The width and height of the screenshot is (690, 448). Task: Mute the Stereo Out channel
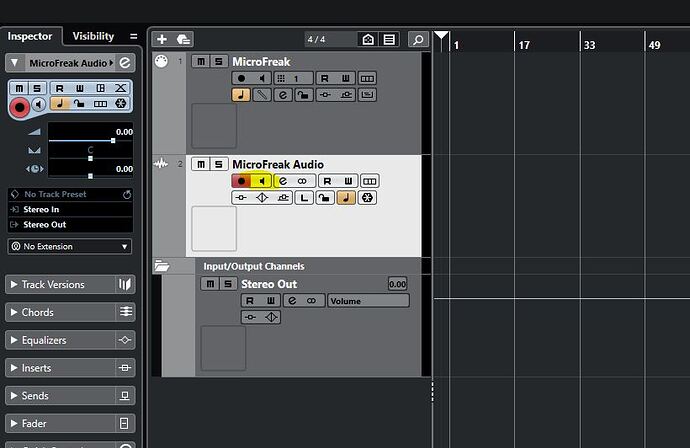[x=210, y=284]
